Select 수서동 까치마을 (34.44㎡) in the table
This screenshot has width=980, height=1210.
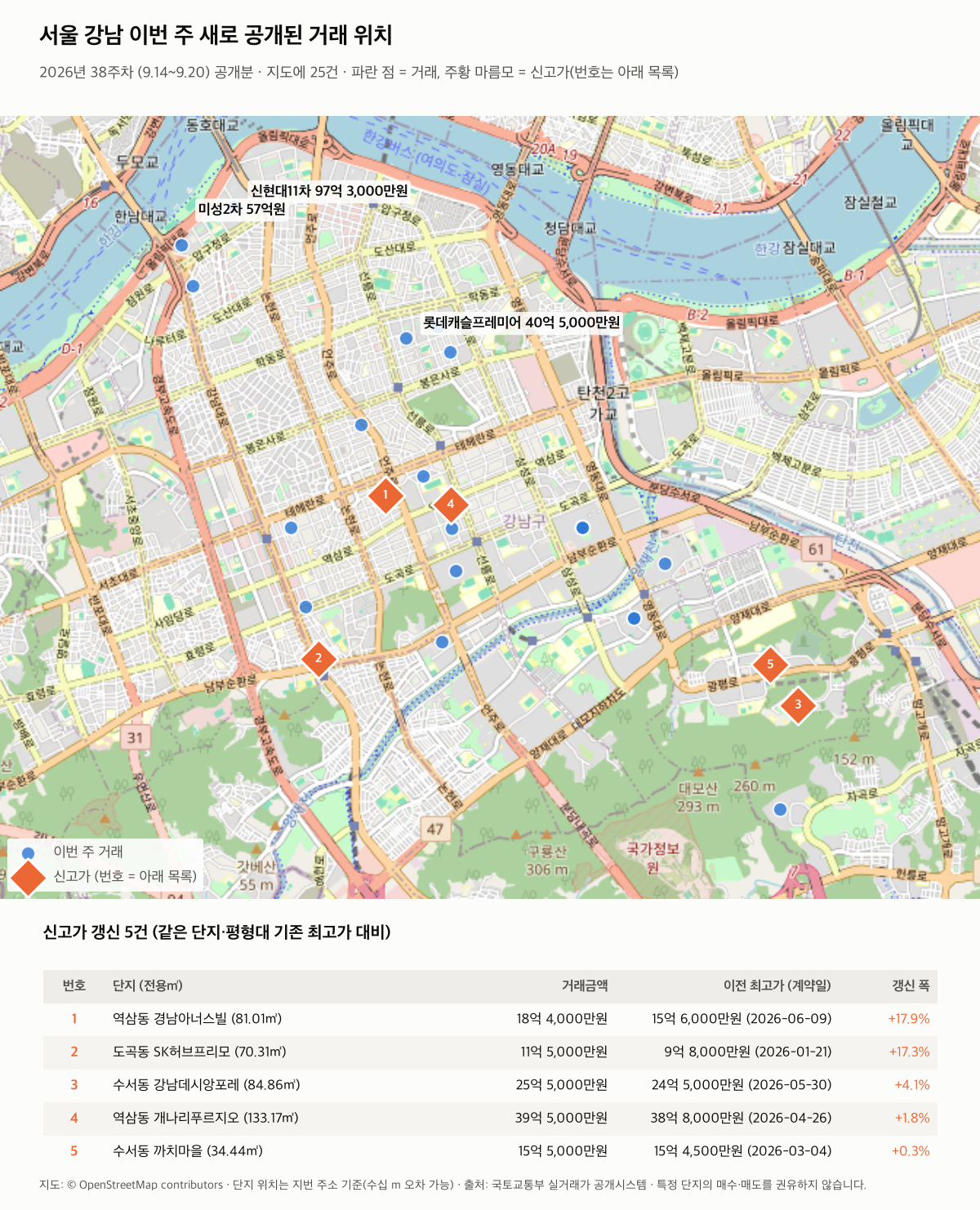point(188,1151)
